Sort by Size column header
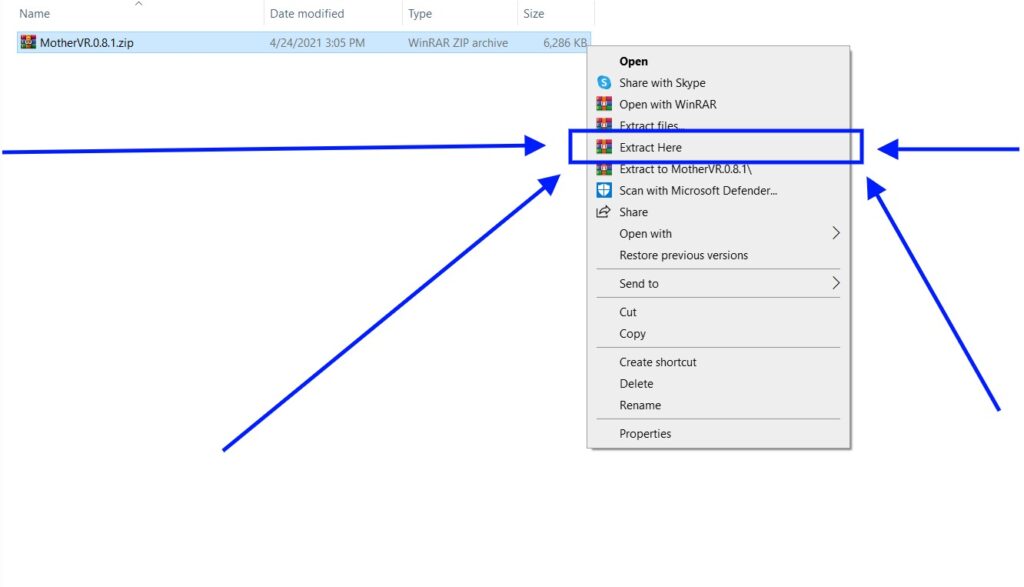Screen dimensions: 1024x587 coord(534,14)
